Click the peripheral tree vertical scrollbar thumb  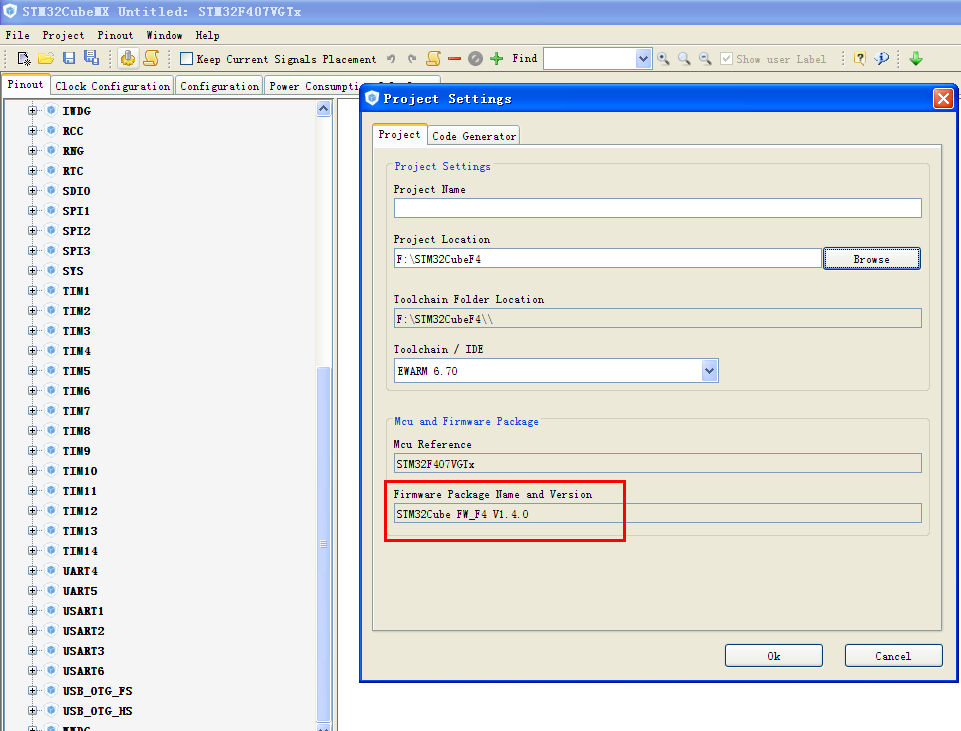click(324, 544)
